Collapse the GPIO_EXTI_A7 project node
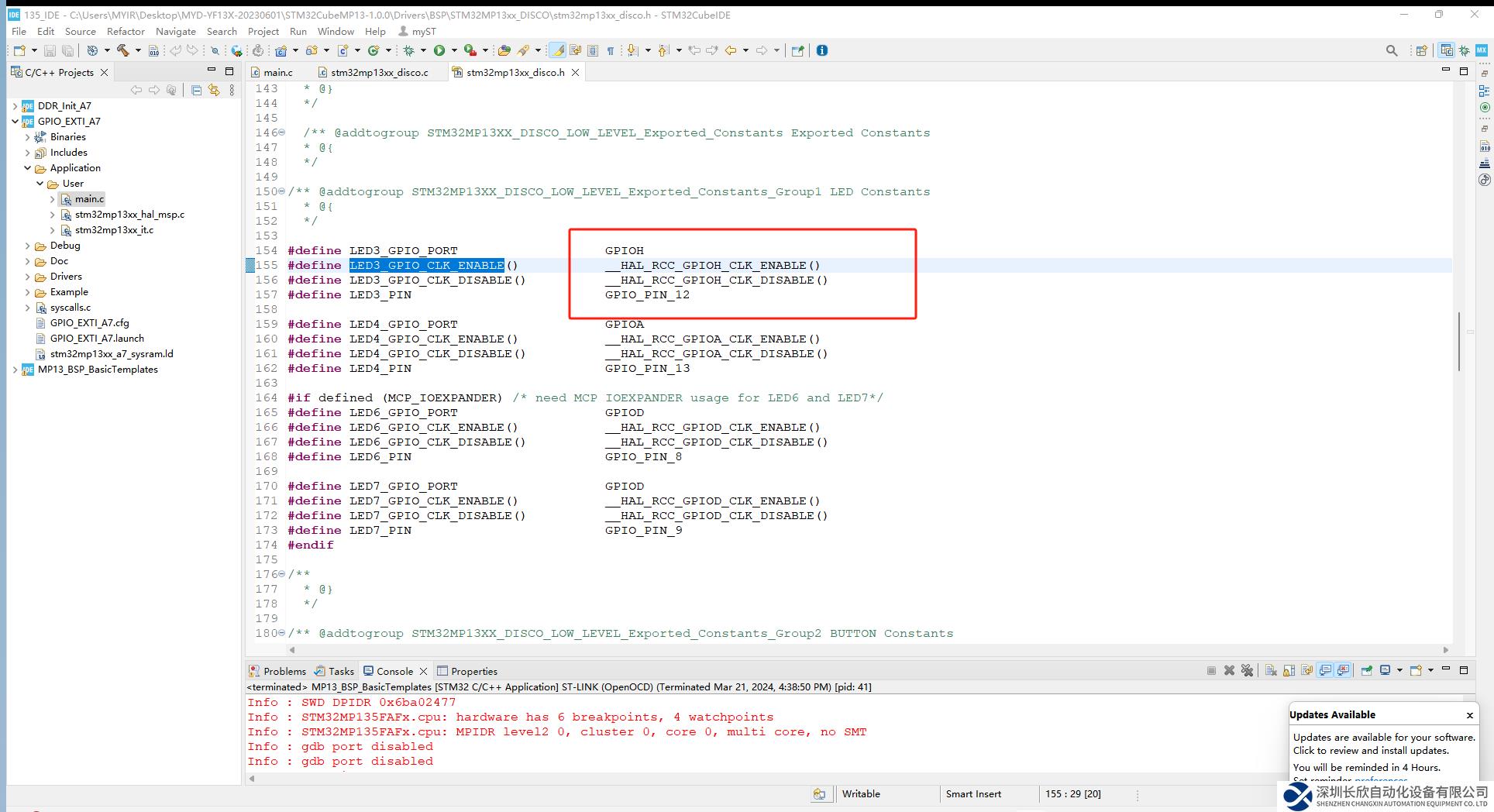This screenshot has width=1494, height=812. coord(15,122)
